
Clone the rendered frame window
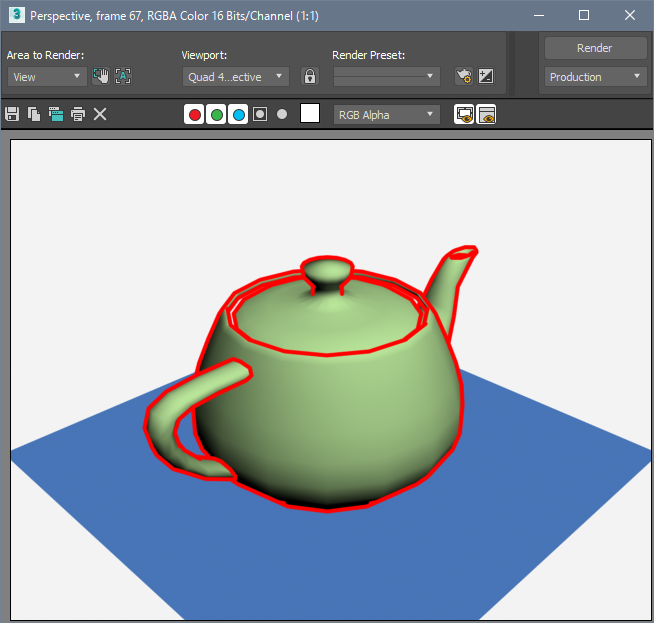coord(56,114)
